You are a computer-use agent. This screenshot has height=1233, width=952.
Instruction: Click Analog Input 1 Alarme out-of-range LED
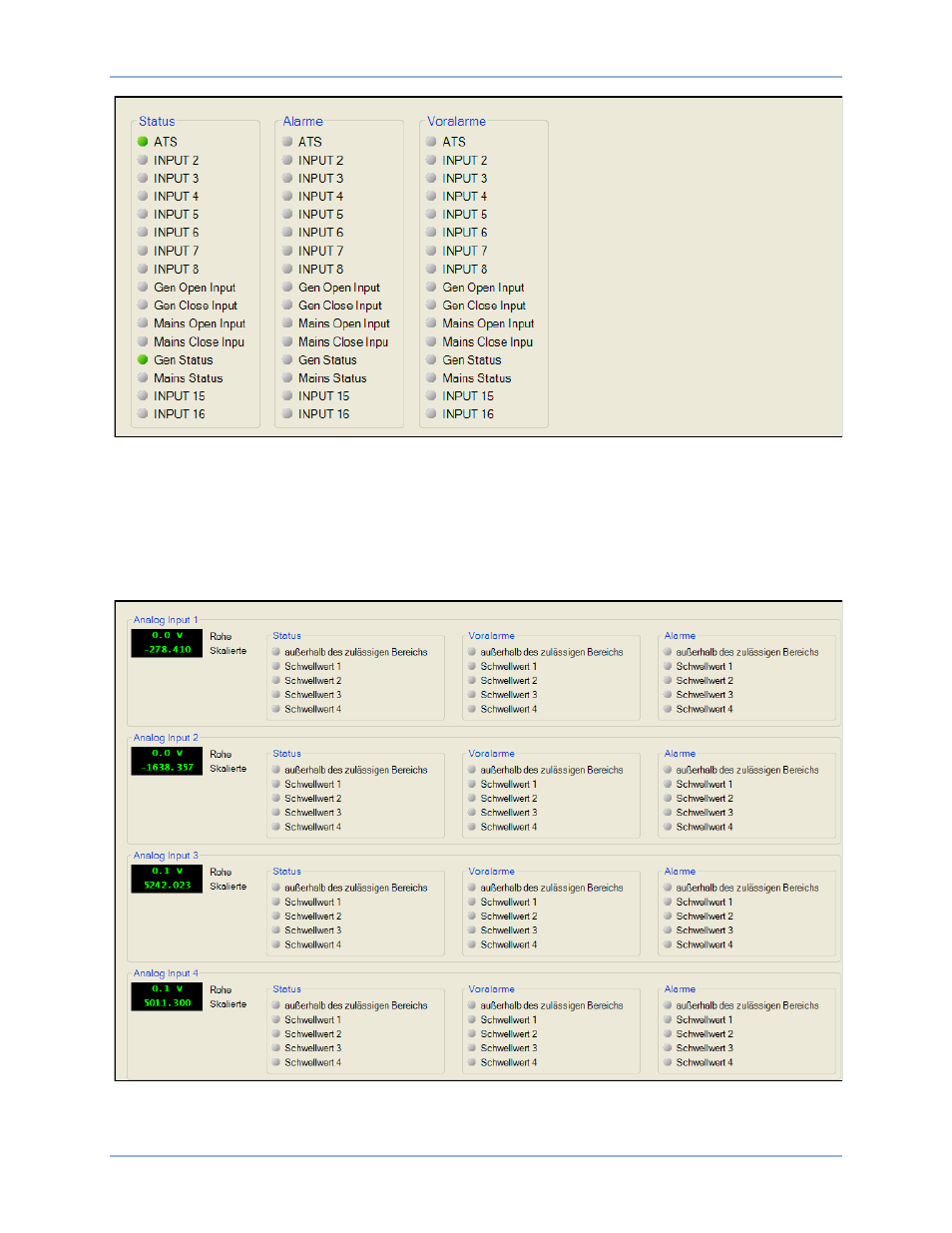(x=668, y=652)
